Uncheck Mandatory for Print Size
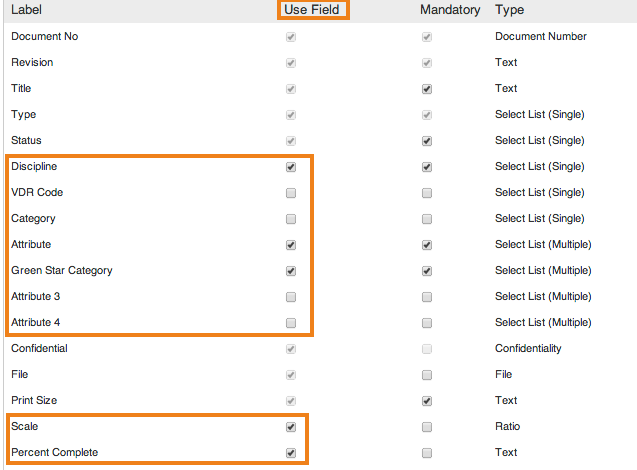 pyautogui.click(x=427, y=401)
